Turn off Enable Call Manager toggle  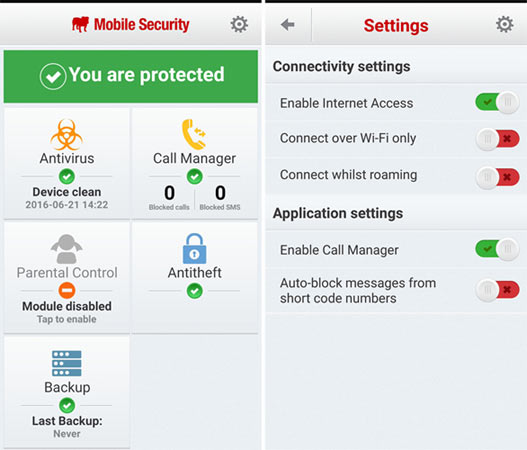pyautogui.click(x=497, y=249)
